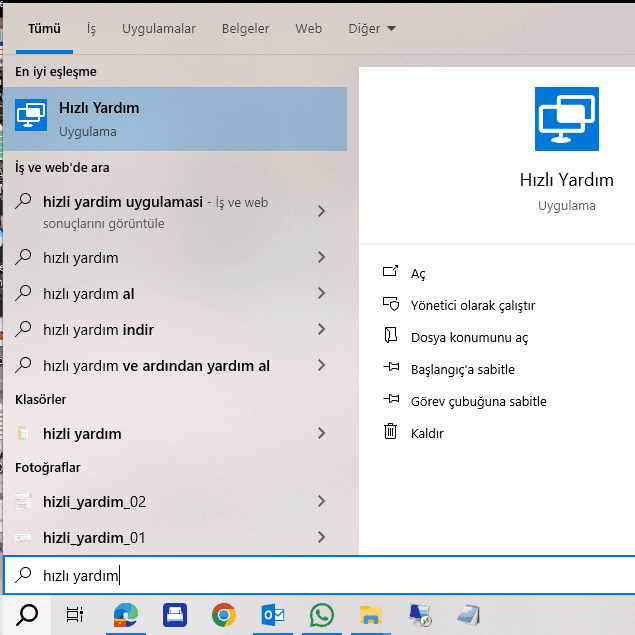Click the search box containing 'hızlı yardım'
The image size is (635, 635).
tap(300, 575)
